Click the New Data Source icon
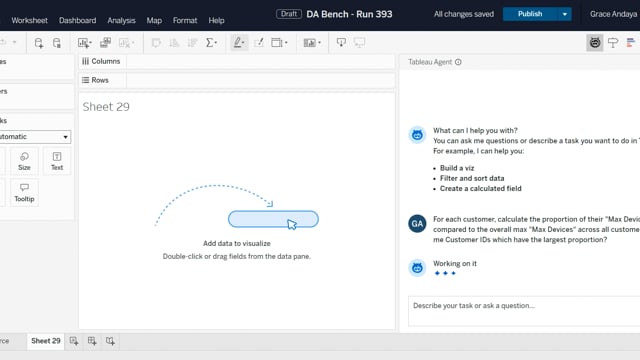The image size is (640, 360). point(38,43)
